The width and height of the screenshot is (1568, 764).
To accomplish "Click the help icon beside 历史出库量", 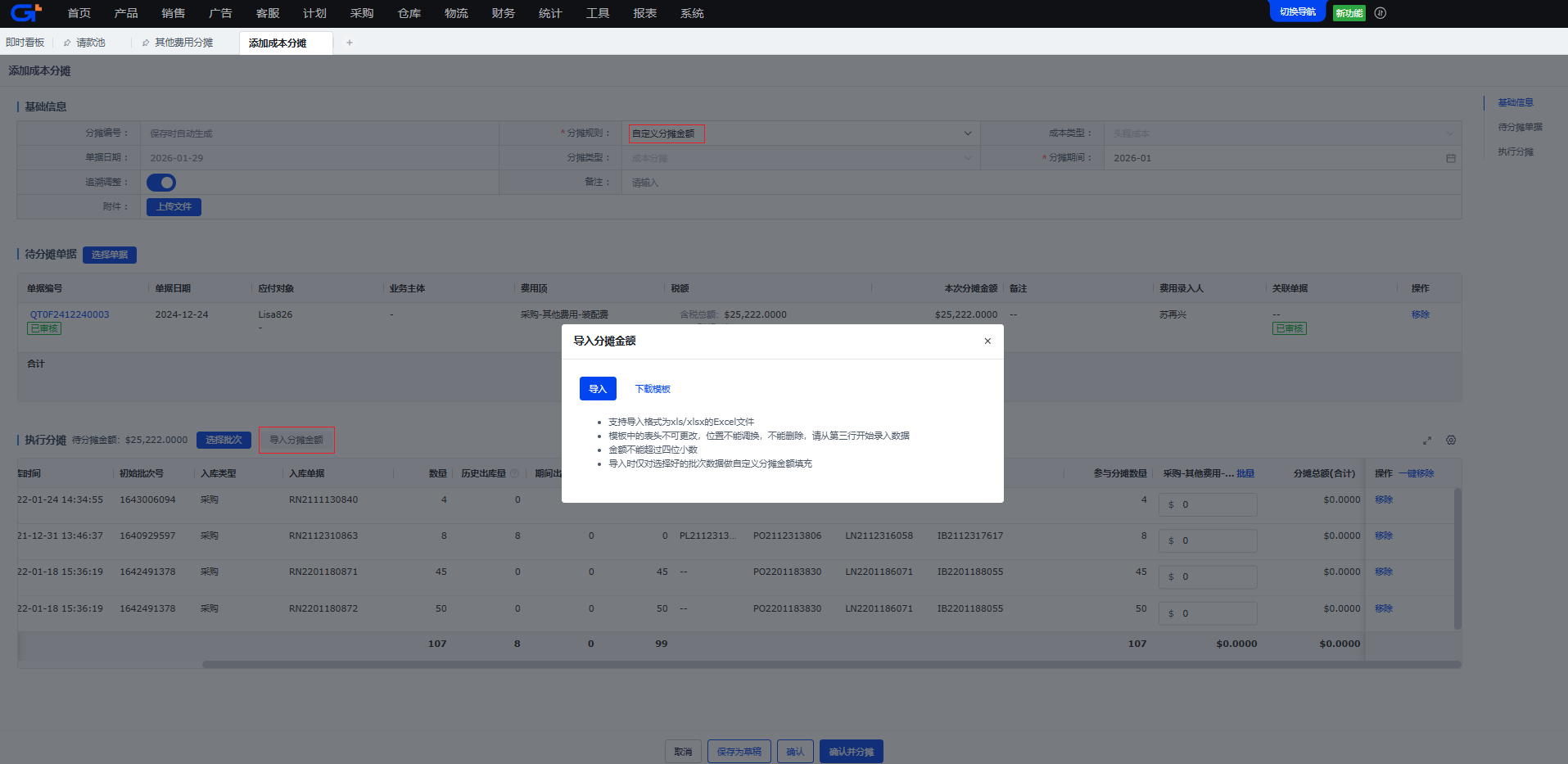I will click(515, 473).
